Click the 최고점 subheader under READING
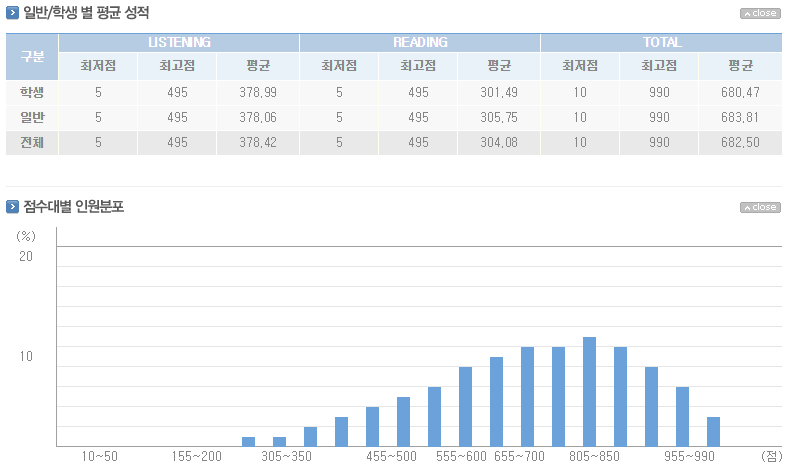The width and height of the screenshot is (791, 475). 419,67
